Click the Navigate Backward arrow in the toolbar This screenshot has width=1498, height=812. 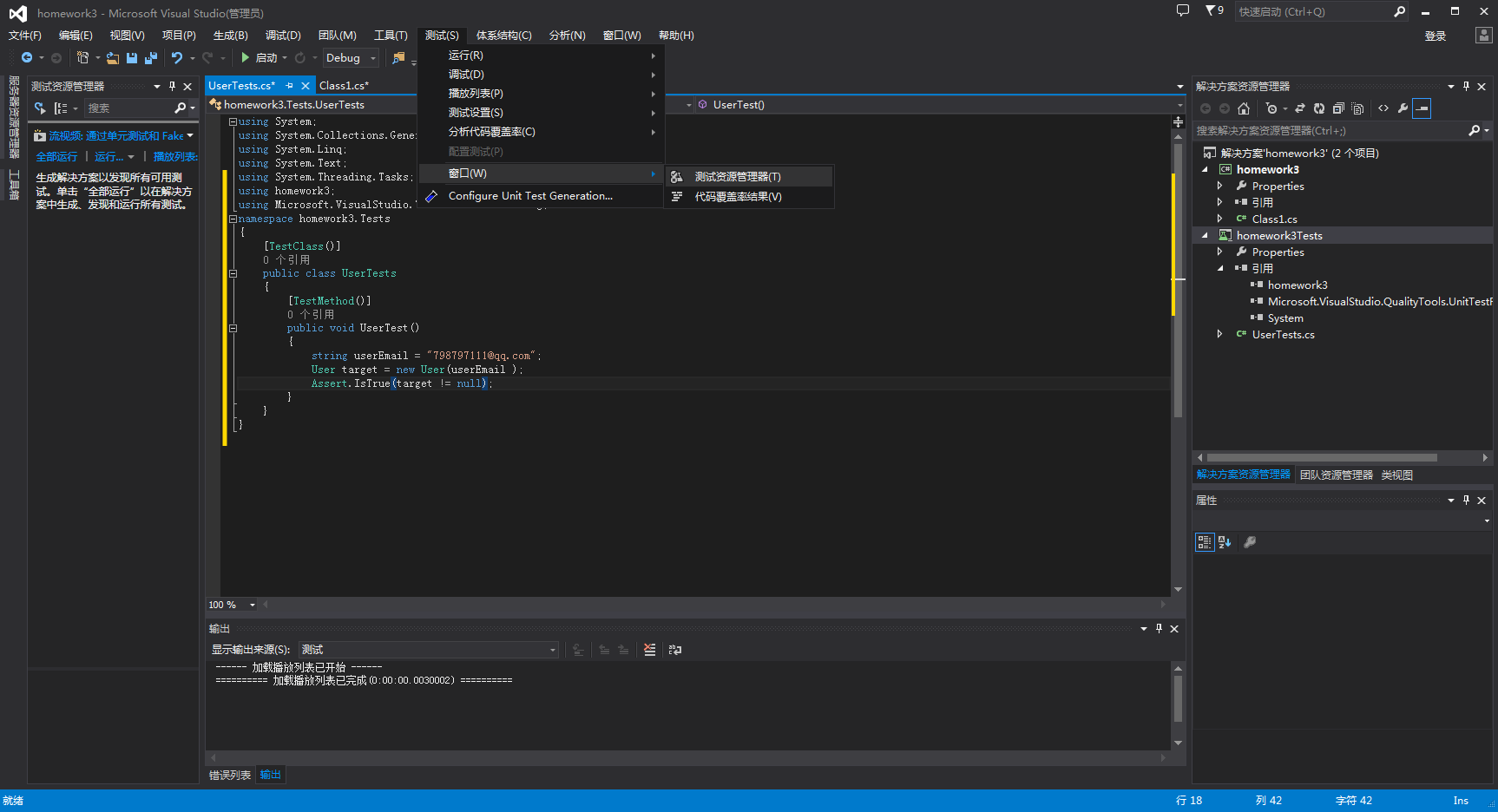pyautogui.click(x=27, y=58)
